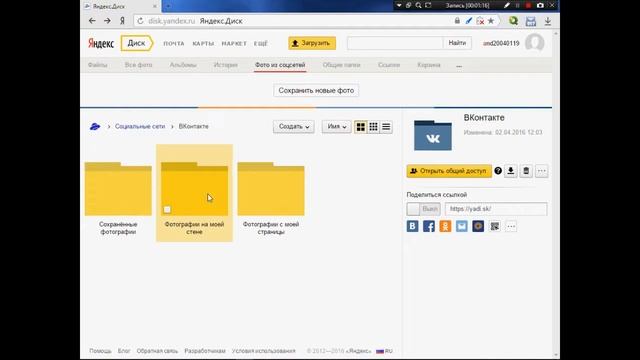The image size is (640, 360).
Task: Switch to the Общие папки tab
Action: 341,65
